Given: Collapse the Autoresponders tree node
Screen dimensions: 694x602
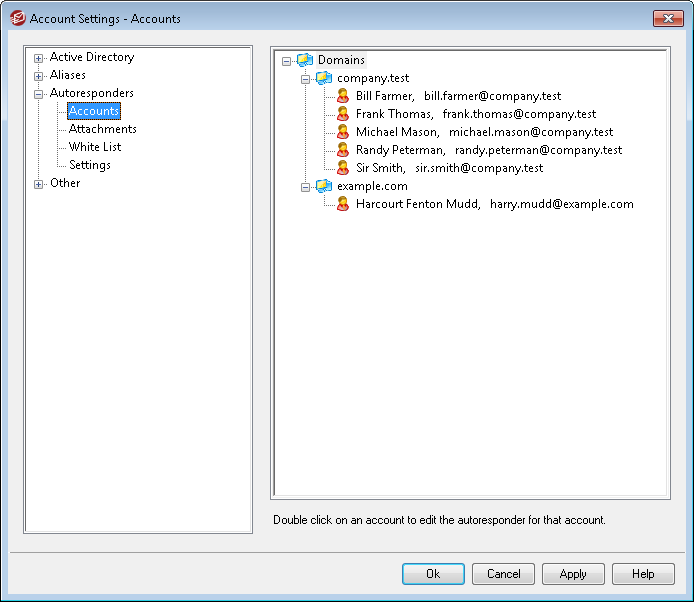Looking at the screenshot, I should (39, 94).
